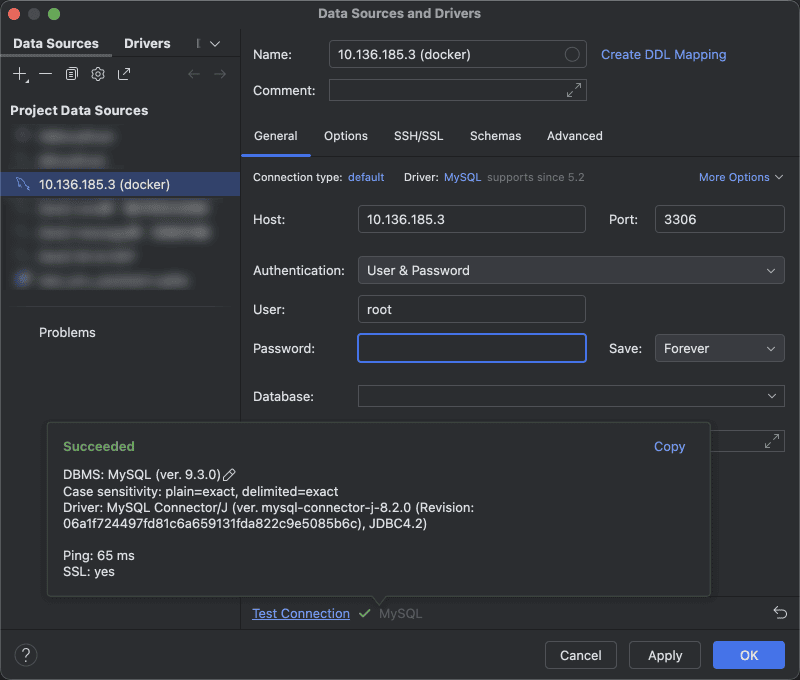Open the Database dropdown
800x680 pixels.
[x=571, y=396]
